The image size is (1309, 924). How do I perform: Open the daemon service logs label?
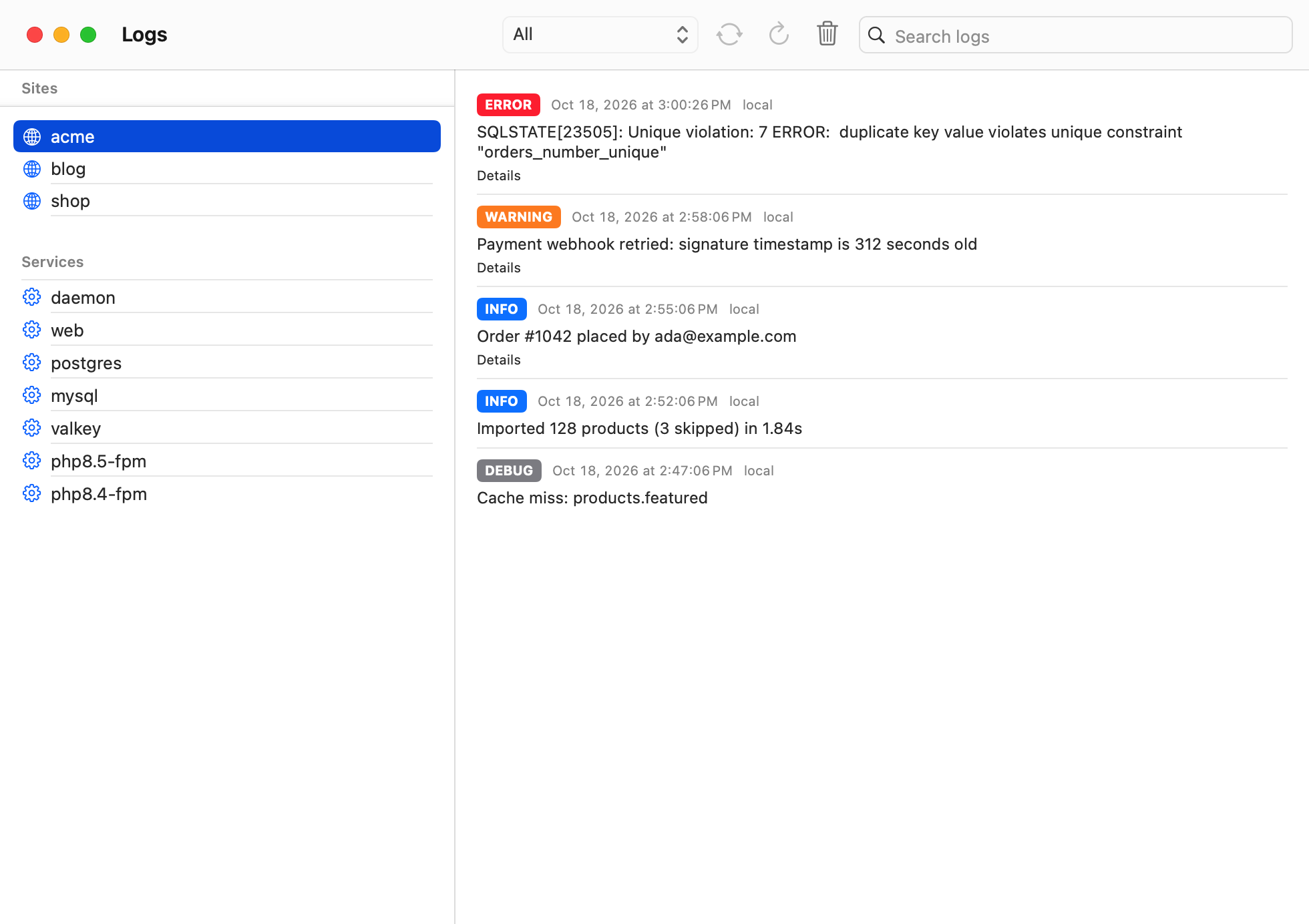pos(83,298)
